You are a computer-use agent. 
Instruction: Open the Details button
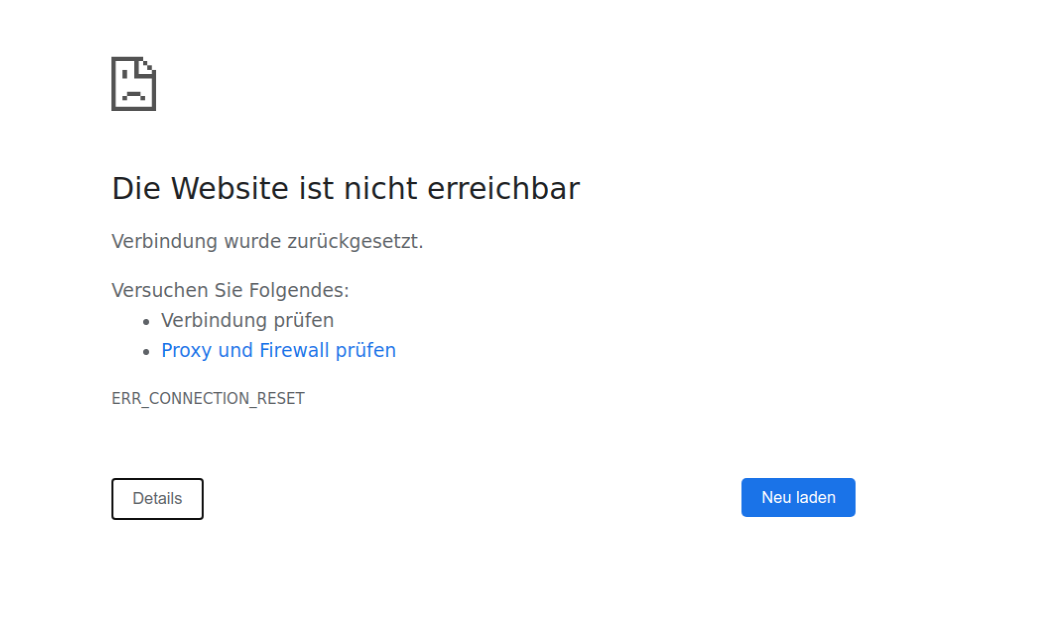(x=157, y=499)
